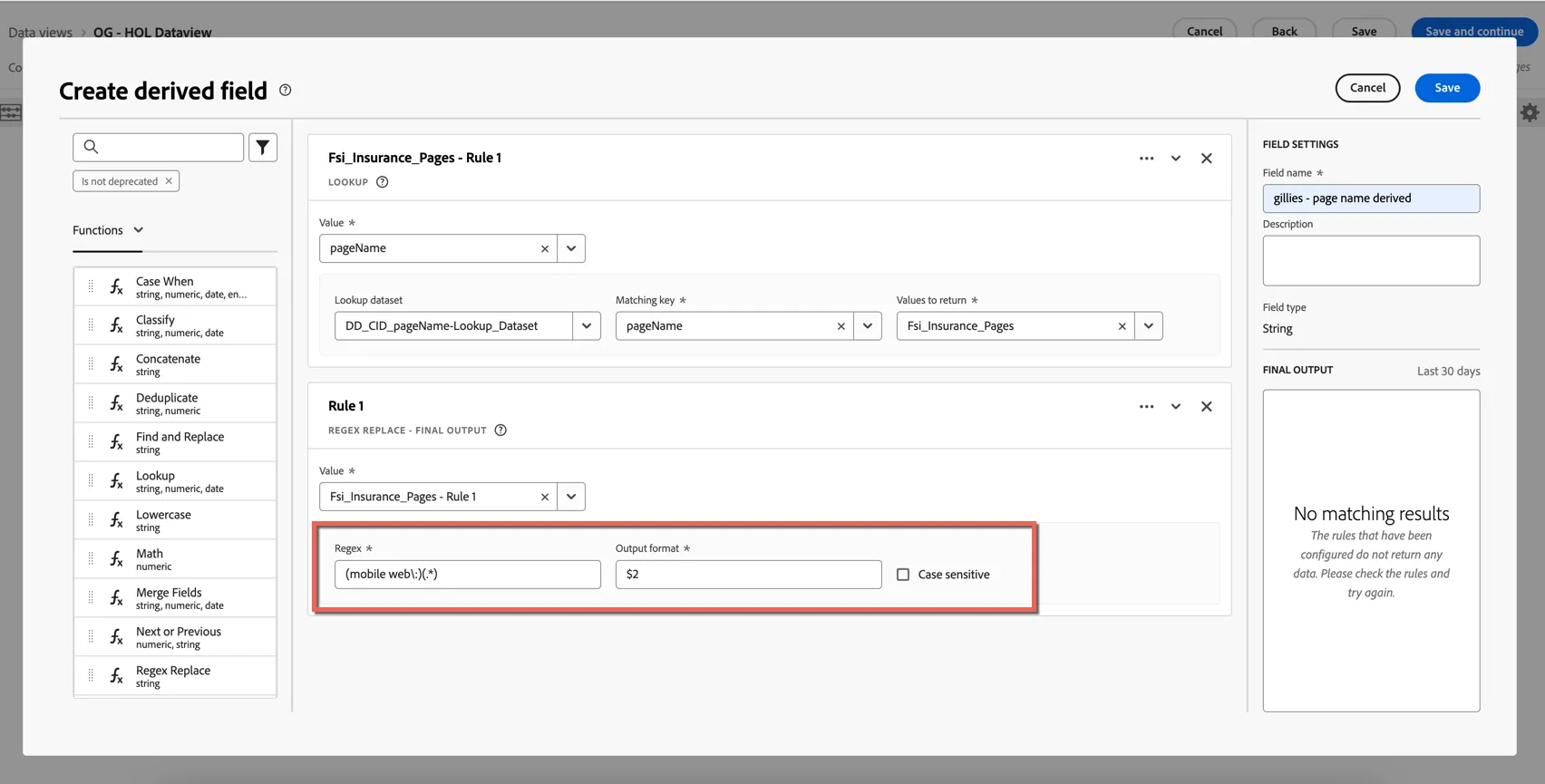The height and width of the screenshot is (784, 1545).
Task: Open settings gear in background Dataview page
Action: coord(1530,112)
